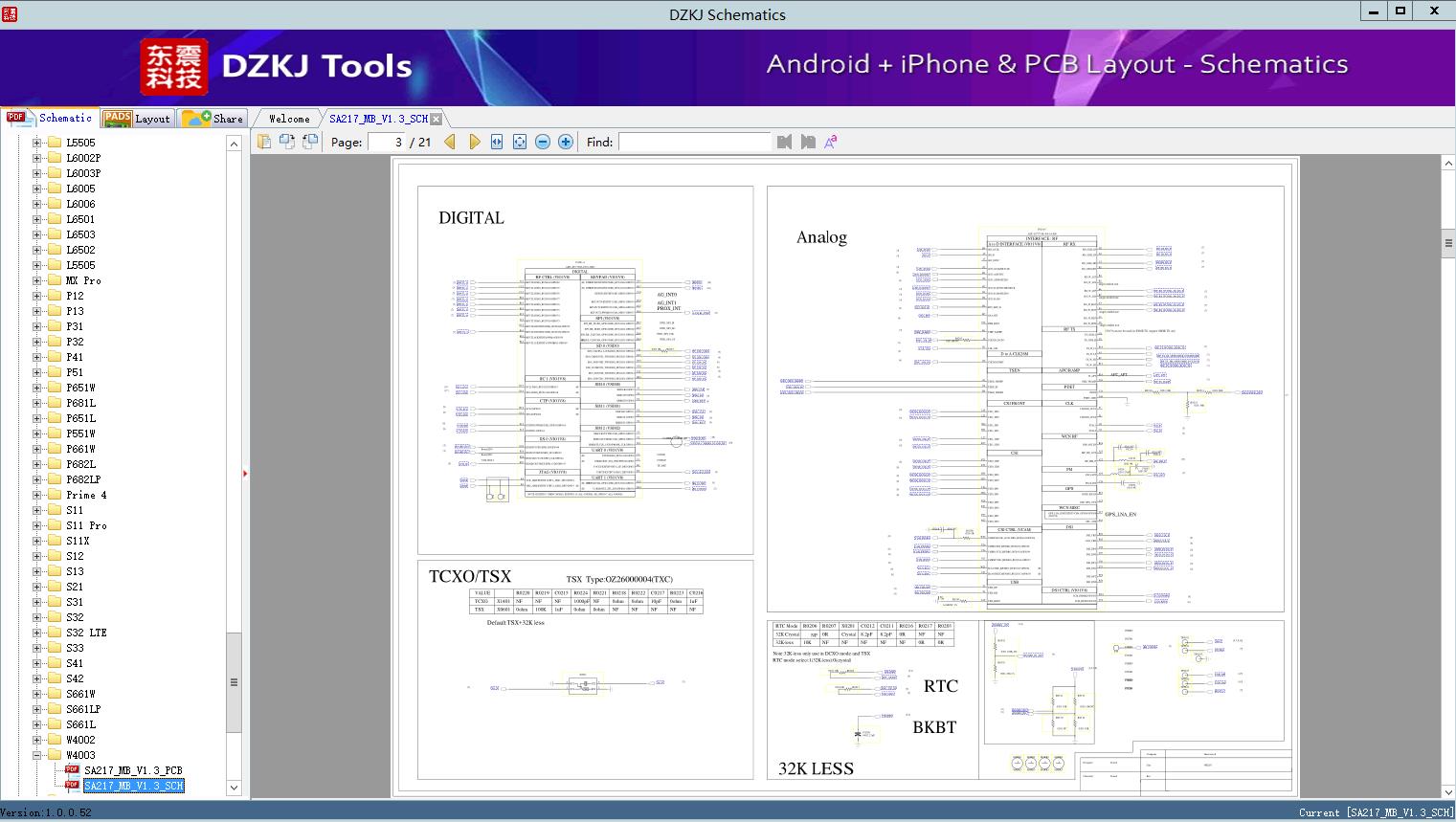Go to the previous page arrow
1456x822 pixels.
(450, 142)
